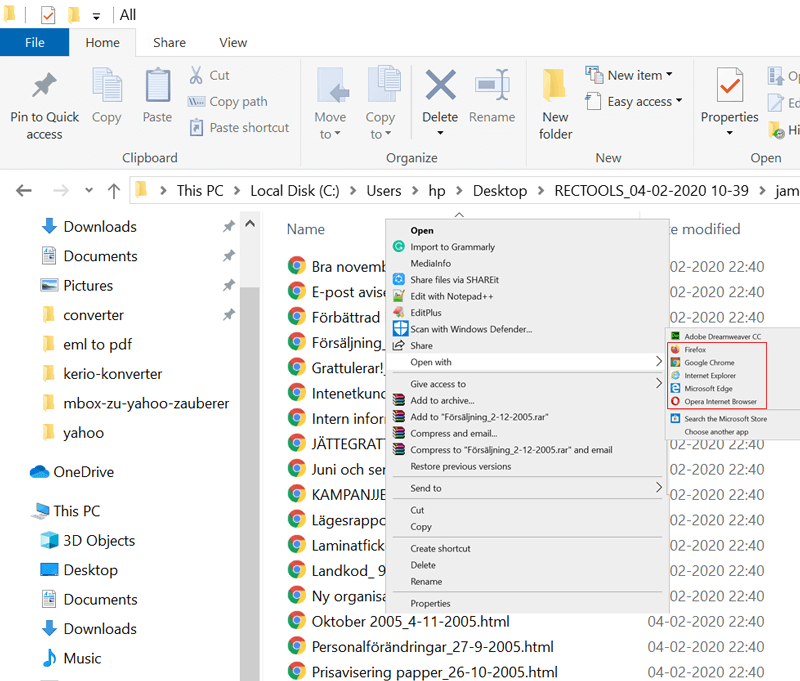The image size is (800, 681).
Task: Open OneDrive in the navigation pane
Action: [83, 472]
